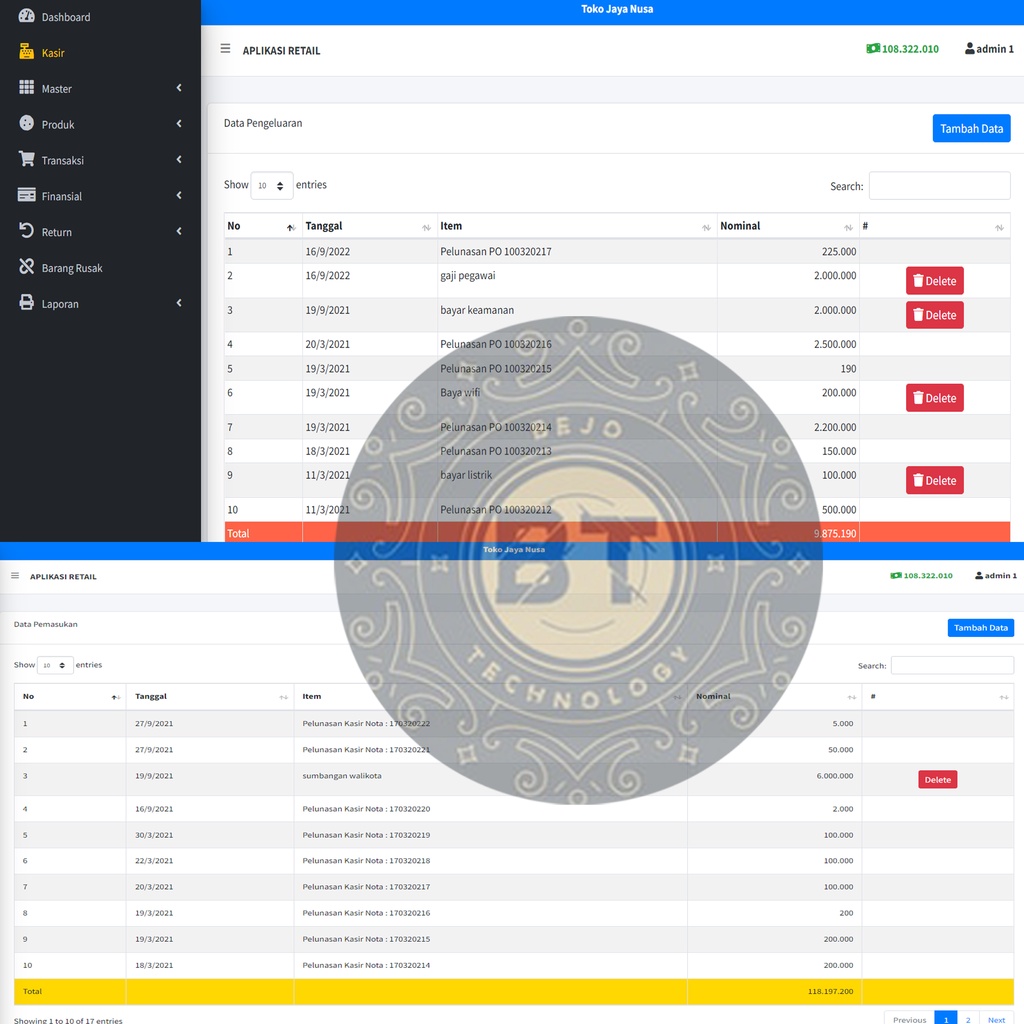1024x1024 pixels.
Task: Expand the Return menu chevron
Action: coord(179,231)
